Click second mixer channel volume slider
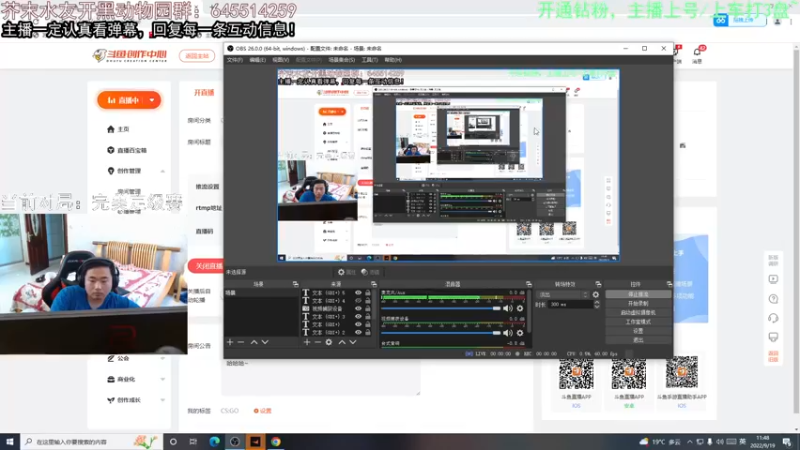 pos(441,333)
